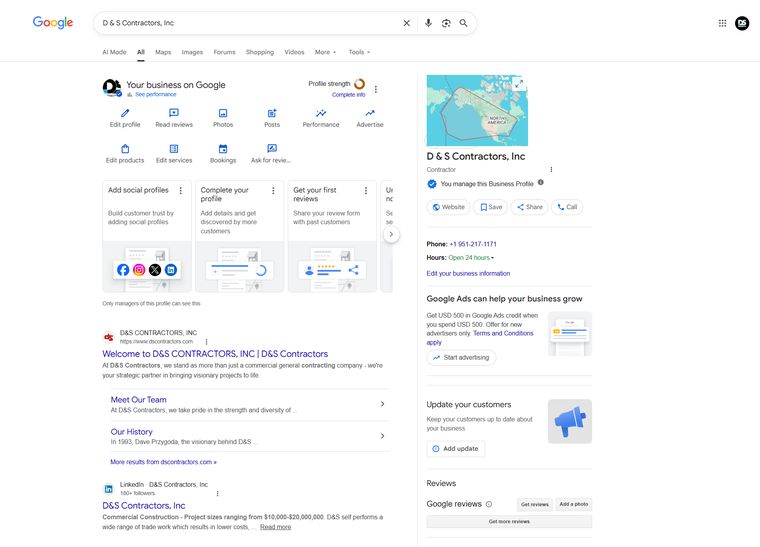Open LinkedIn D&S Contractors, Inc result
Screen dimensions: 760x547
coord(143,505)
